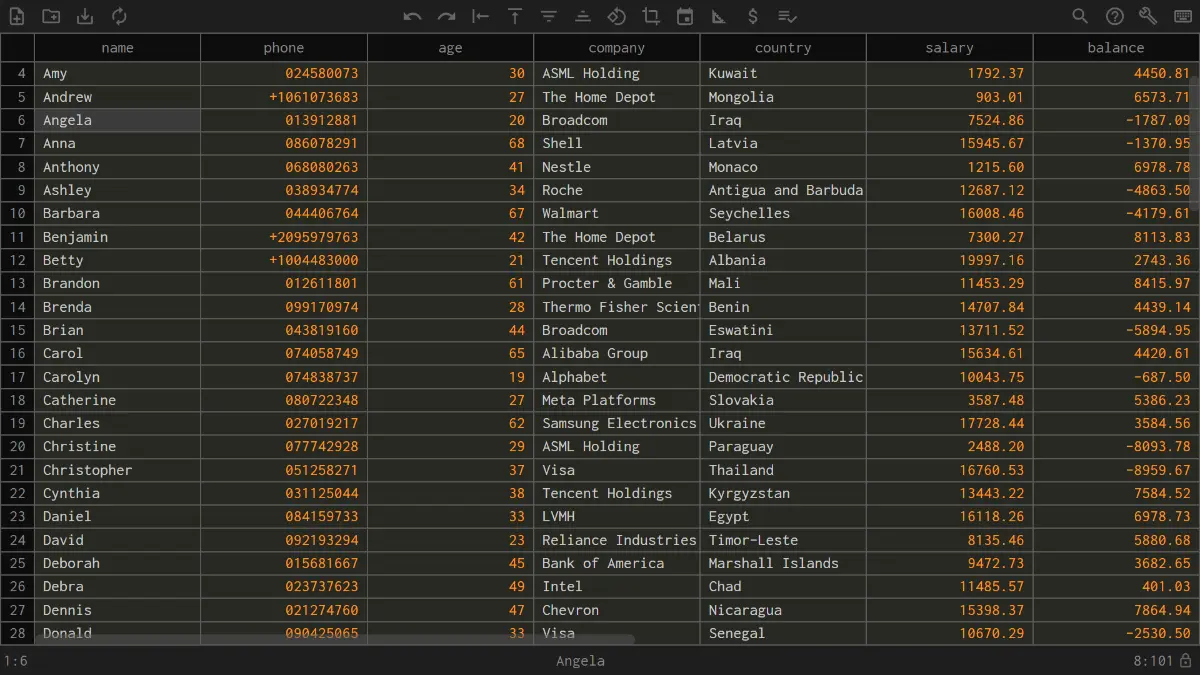Click the age cell "19"

[450, 377]
